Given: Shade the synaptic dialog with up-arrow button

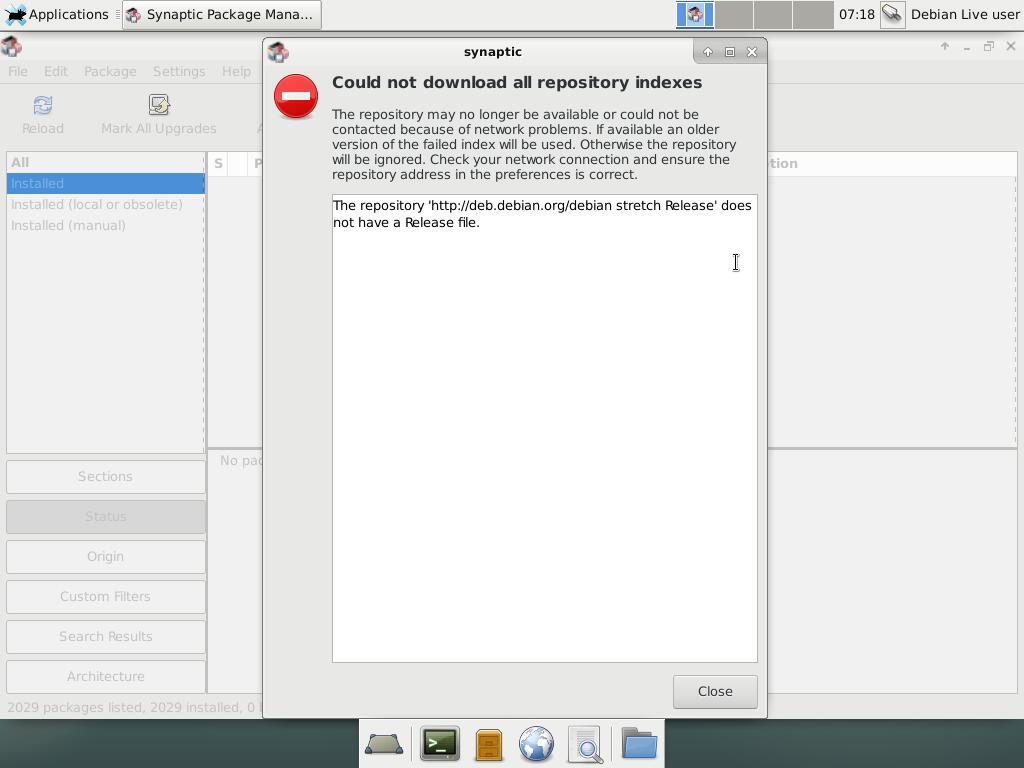Looking at the screenshot, I should coord(707,52).
